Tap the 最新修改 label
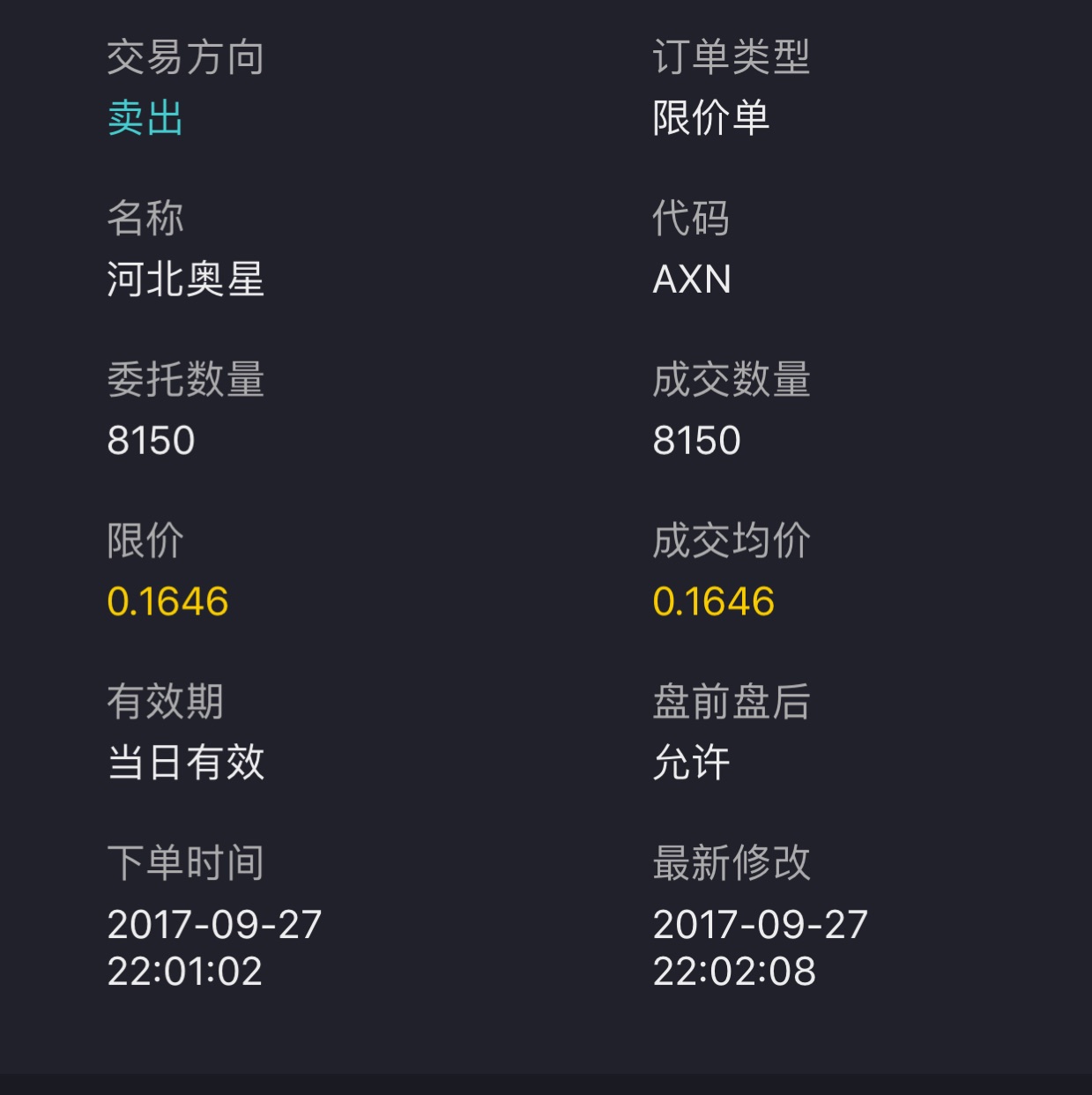The image size is (1092, 1095). pos(732,863)
